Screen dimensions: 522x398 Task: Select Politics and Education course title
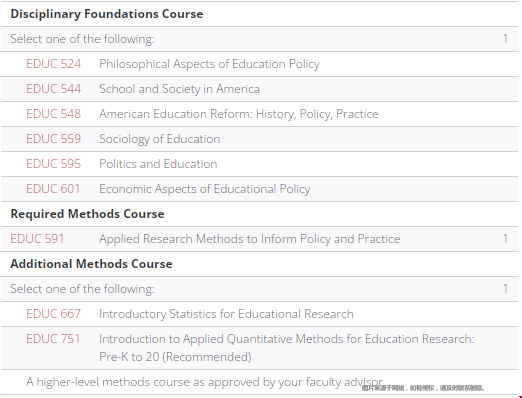(158, 164)
